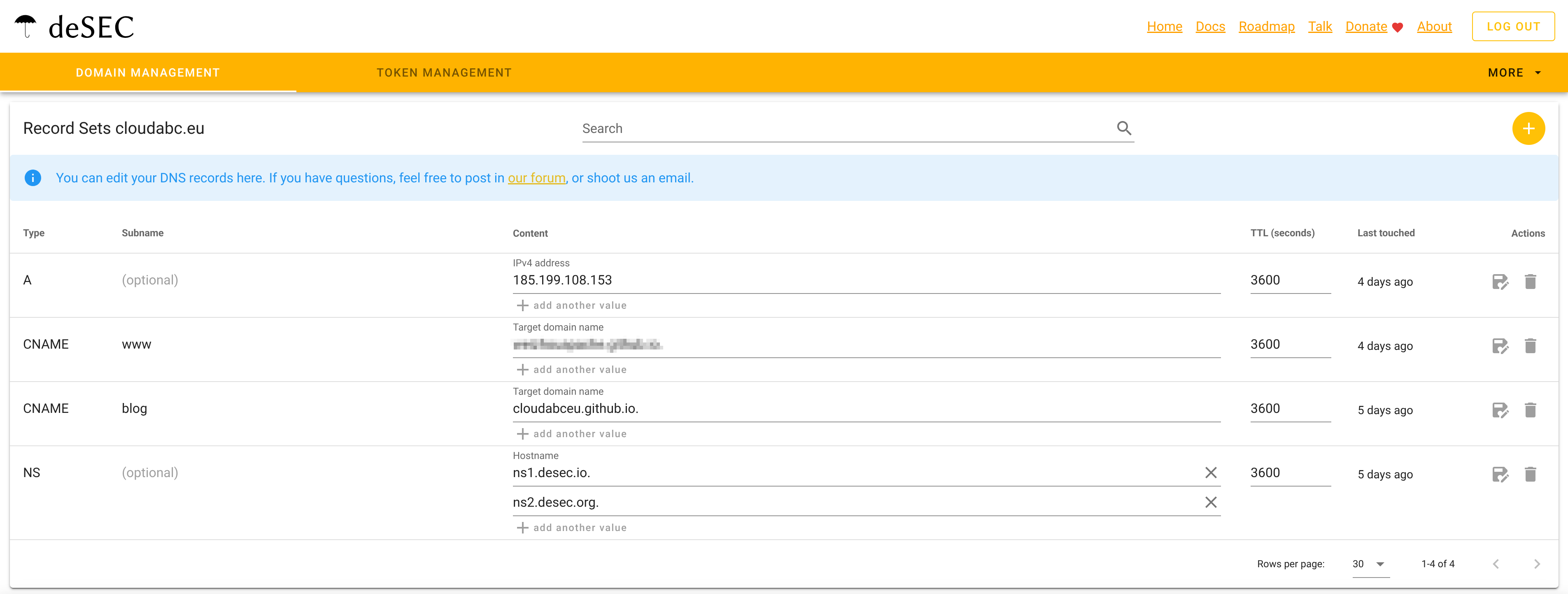The height and width of the screenshot is (594, 1568).
Task: Open the search magnifier icon
Action: click(x=1124, y=128)
